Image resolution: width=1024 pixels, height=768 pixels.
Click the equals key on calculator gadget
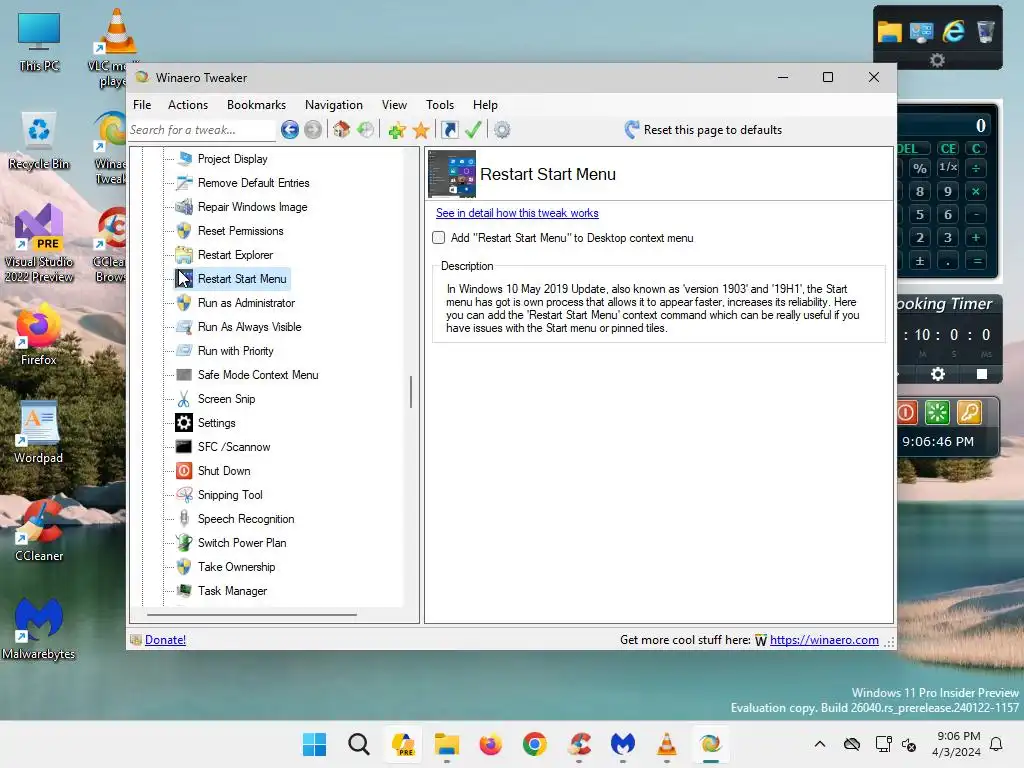coord(977,261)
